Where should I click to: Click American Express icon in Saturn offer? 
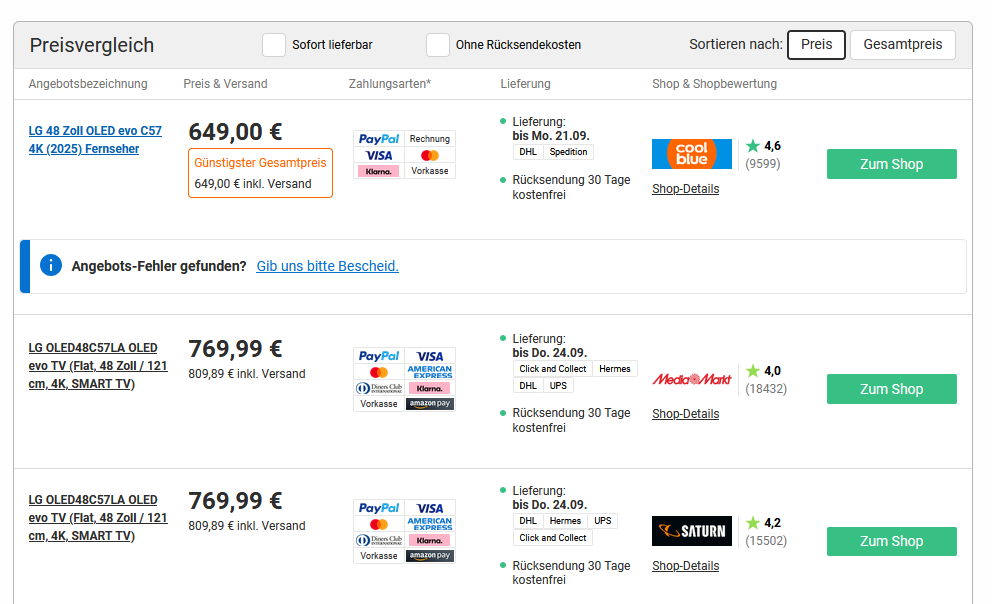[430, 524]
